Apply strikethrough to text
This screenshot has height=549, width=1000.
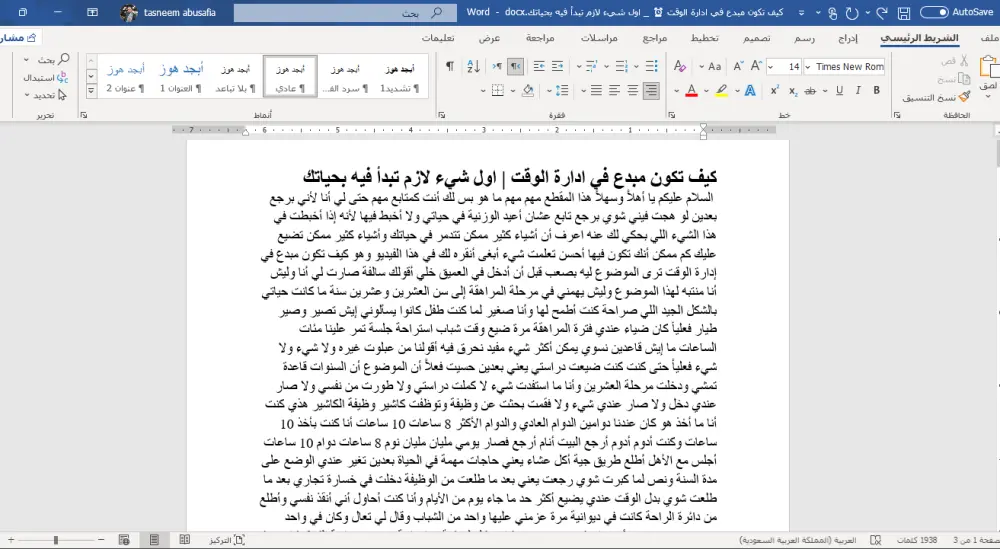810,91
